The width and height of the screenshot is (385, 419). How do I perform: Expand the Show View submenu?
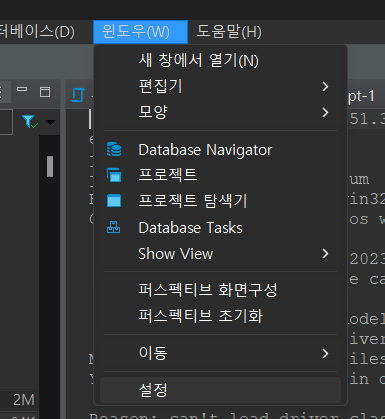220,254
